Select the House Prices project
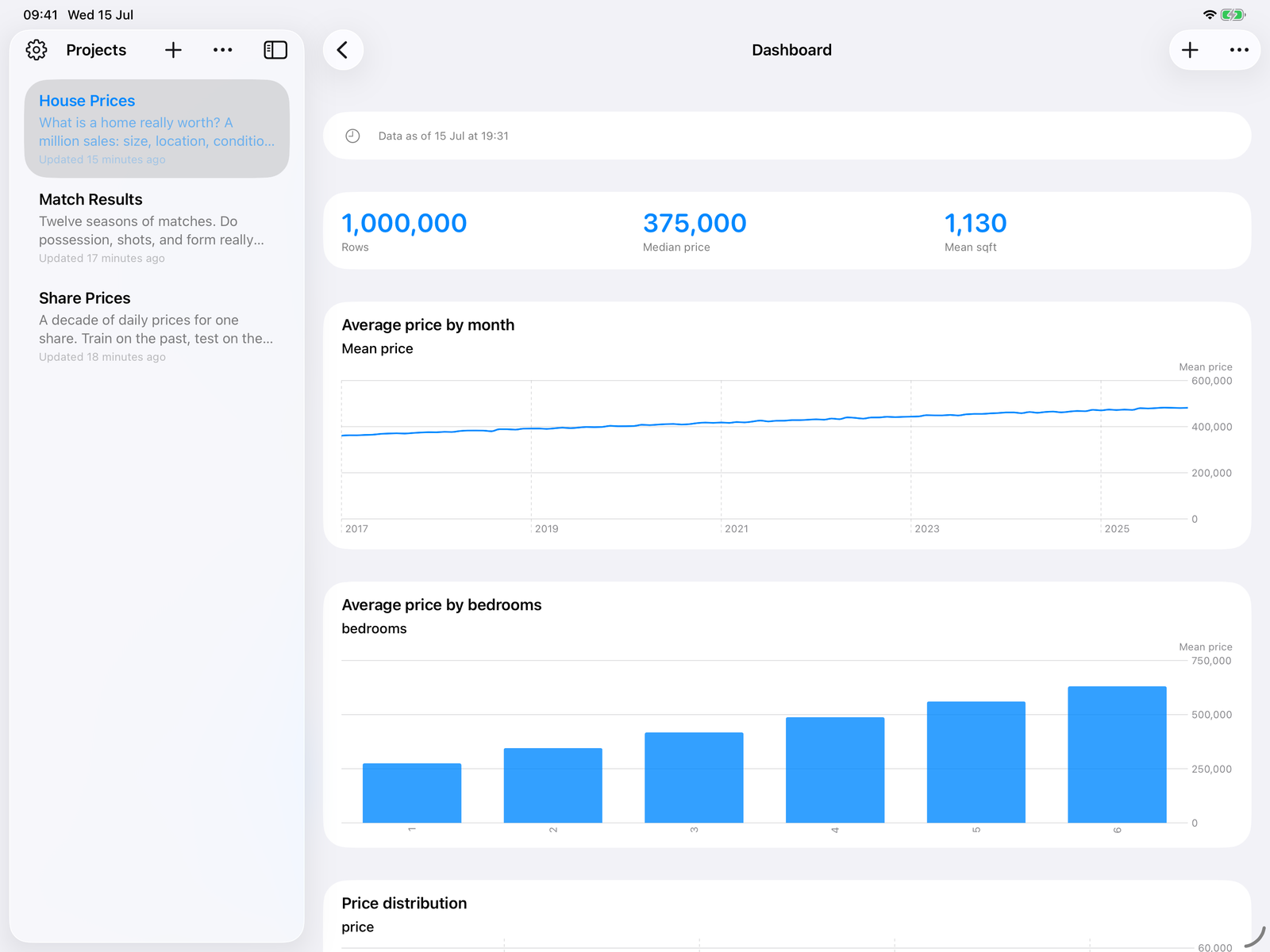The height and width of the screenshot is (952, 1270). [x=157, y=129]
